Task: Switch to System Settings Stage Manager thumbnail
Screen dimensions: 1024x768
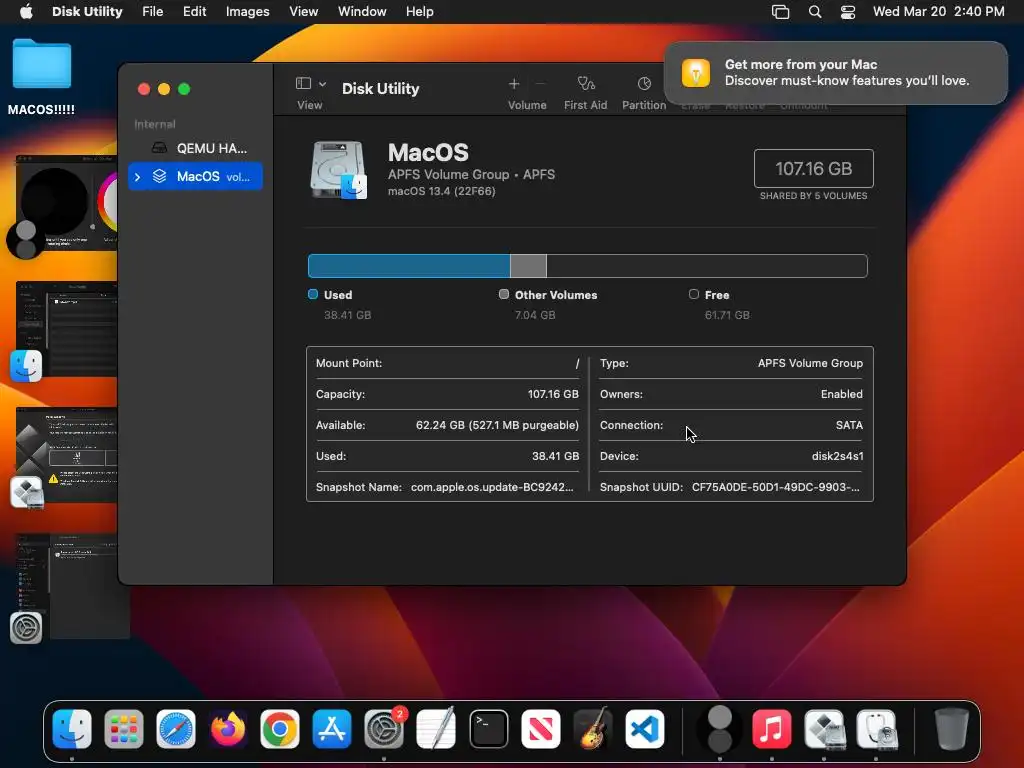Action: tap(73, 586)
